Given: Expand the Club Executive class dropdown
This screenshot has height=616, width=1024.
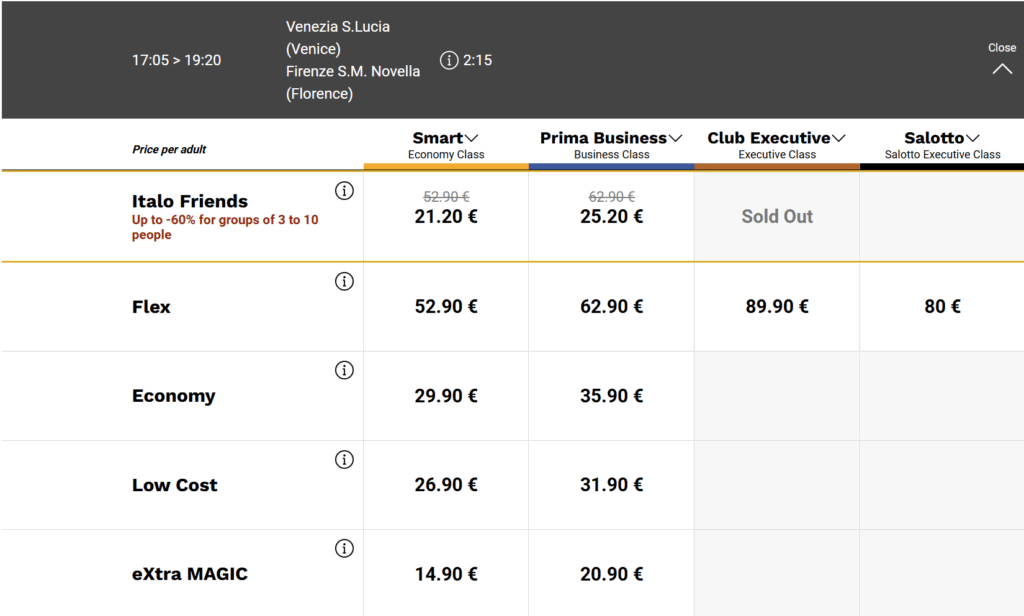Looking at the screenshot, I should point(839,138).
